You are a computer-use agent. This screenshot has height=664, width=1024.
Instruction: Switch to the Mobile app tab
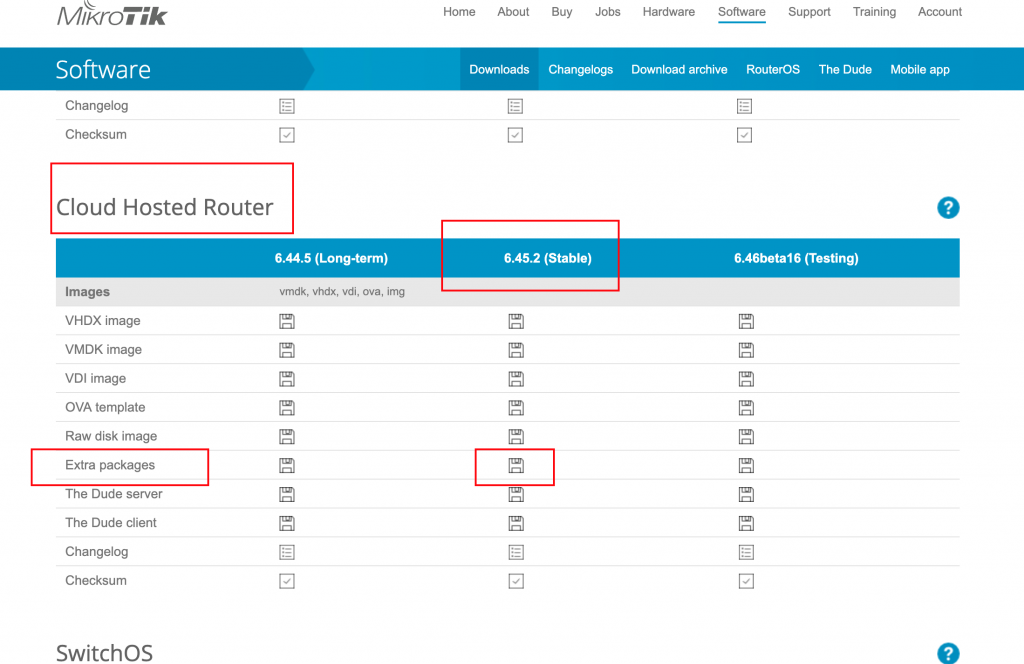920,69
